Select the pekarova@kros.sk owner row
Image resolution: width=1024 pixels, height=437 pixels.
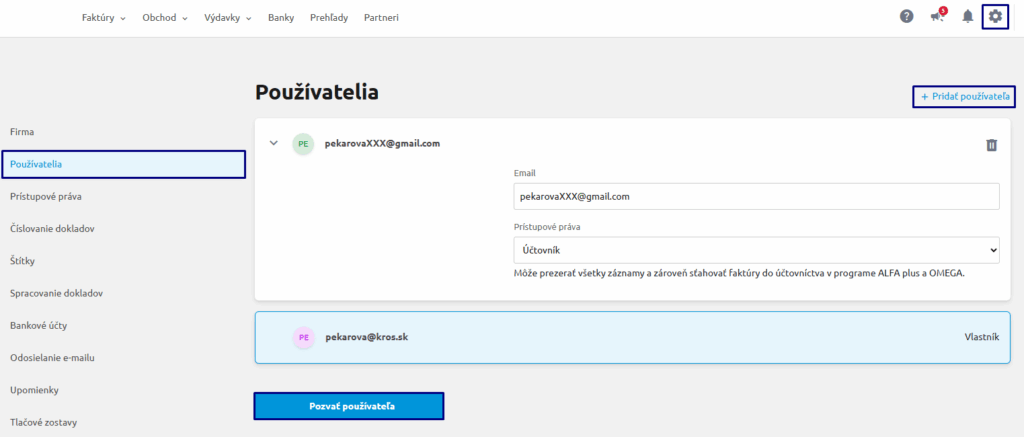[x=632, y=337]
